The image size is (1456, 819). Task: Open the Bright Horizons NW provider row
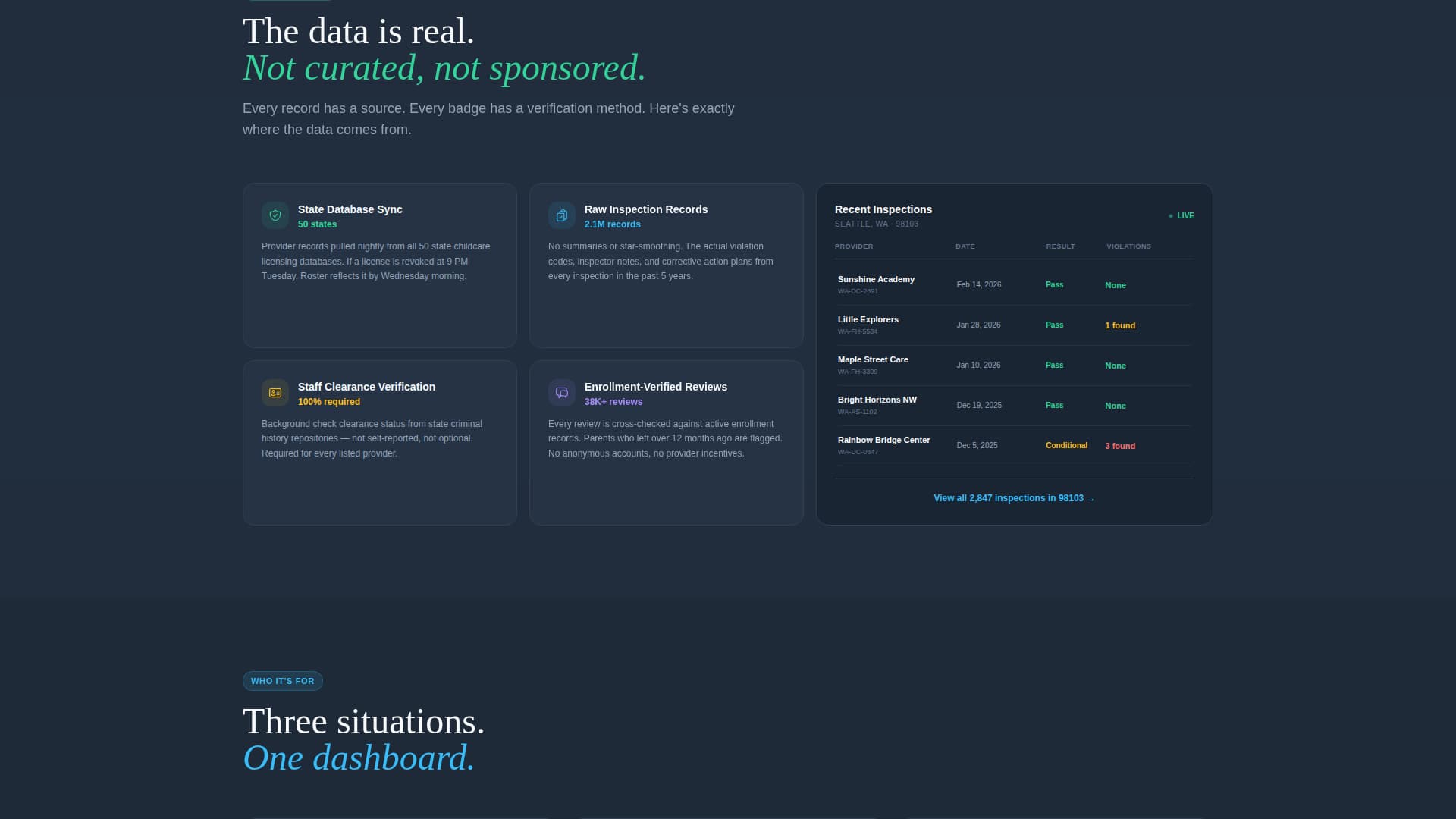[x=1014, y=406]
